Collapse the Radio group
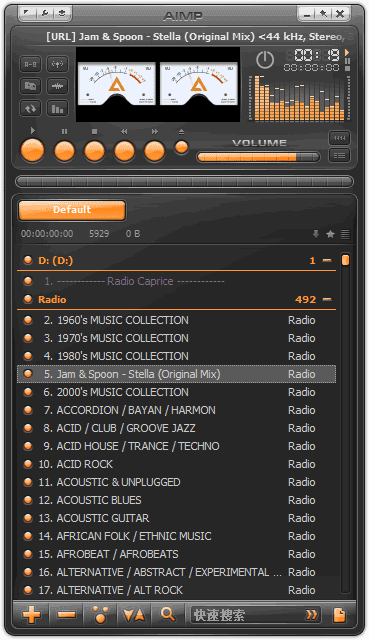 [327, 299]
